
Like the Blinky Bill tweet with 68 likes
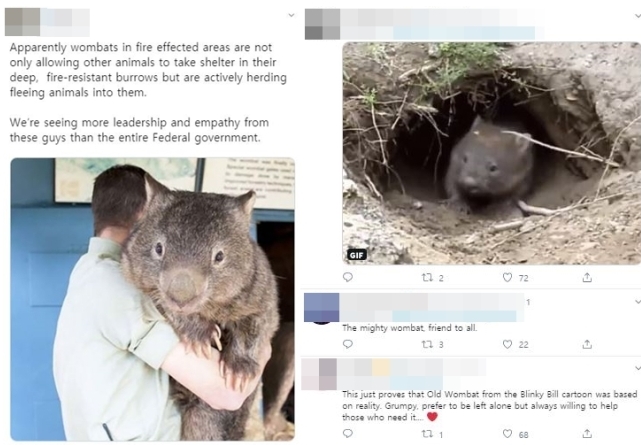click(507, 433)
